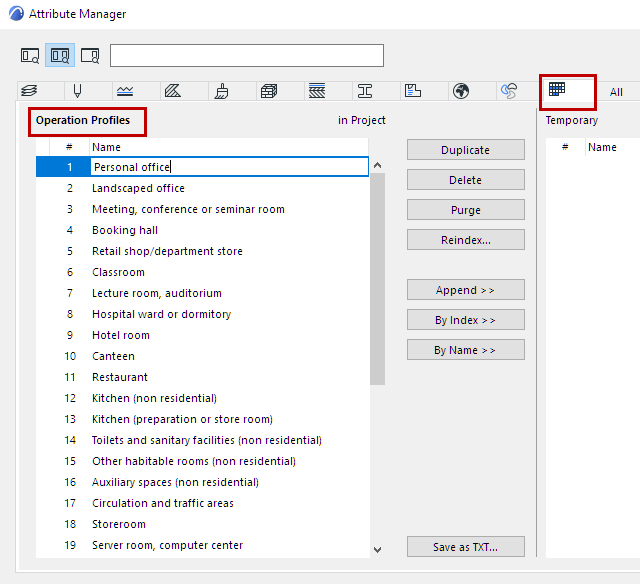Select the Classroom row
Screen dimensions: 640x584
click(202, 272)
